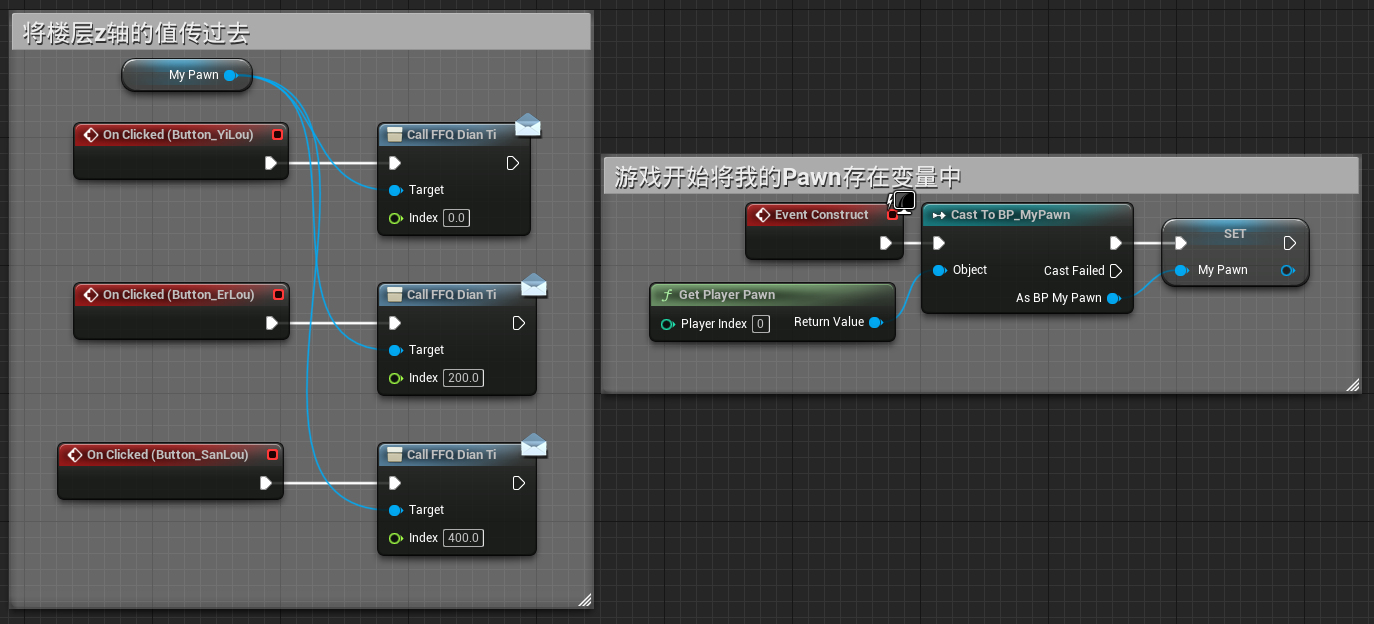Edit the Player Index value 0
Viewport: 1374px width, 624px height.
pyautogui.click(x=761, y=324)
